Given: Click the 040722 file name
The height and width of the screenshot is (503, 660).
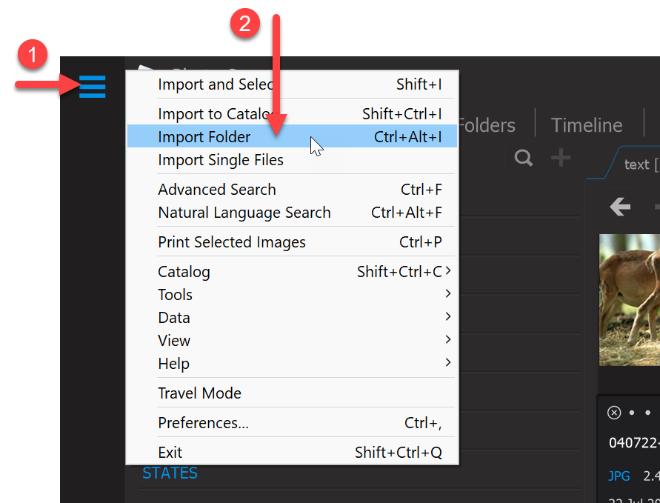Looking at the screenshot, I should pyautogui.click(x=634, y=443).
